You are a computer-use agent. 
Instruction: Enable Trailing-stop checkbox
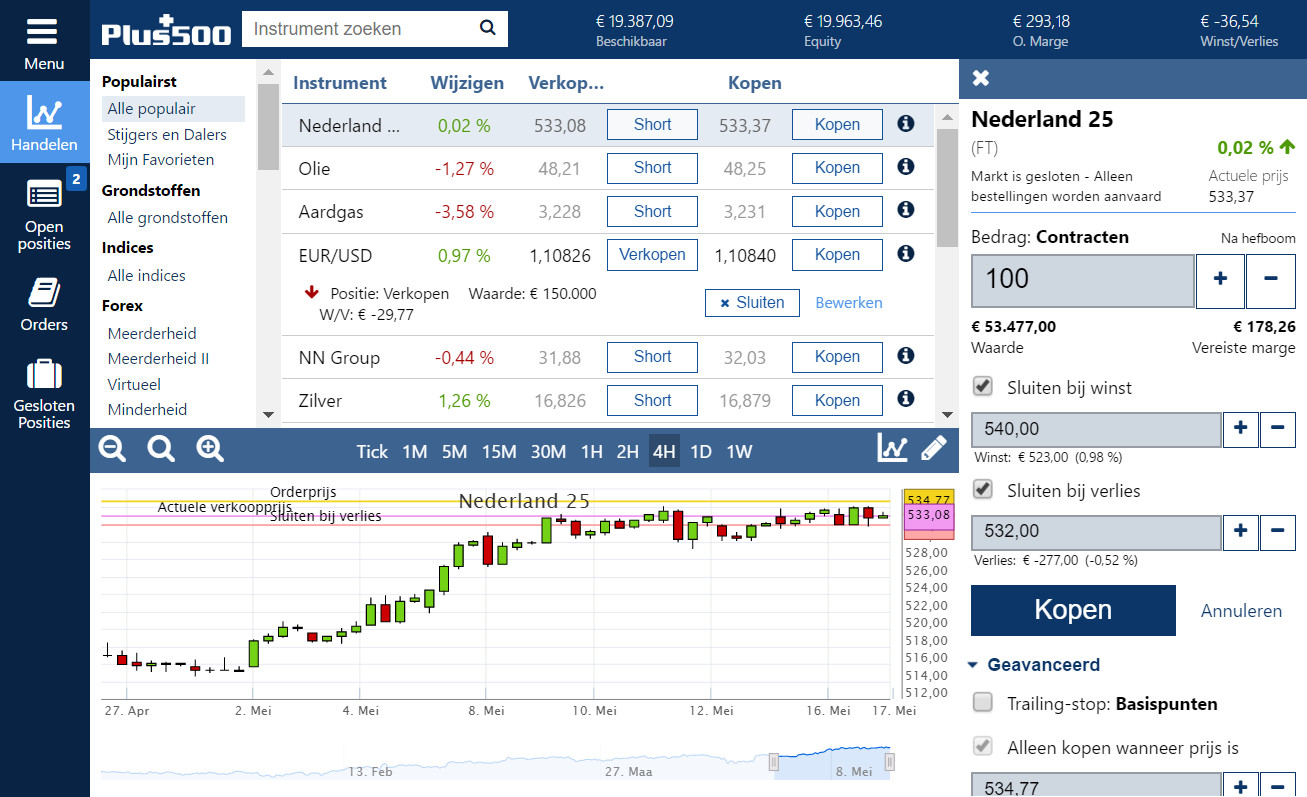click(983, 703)
